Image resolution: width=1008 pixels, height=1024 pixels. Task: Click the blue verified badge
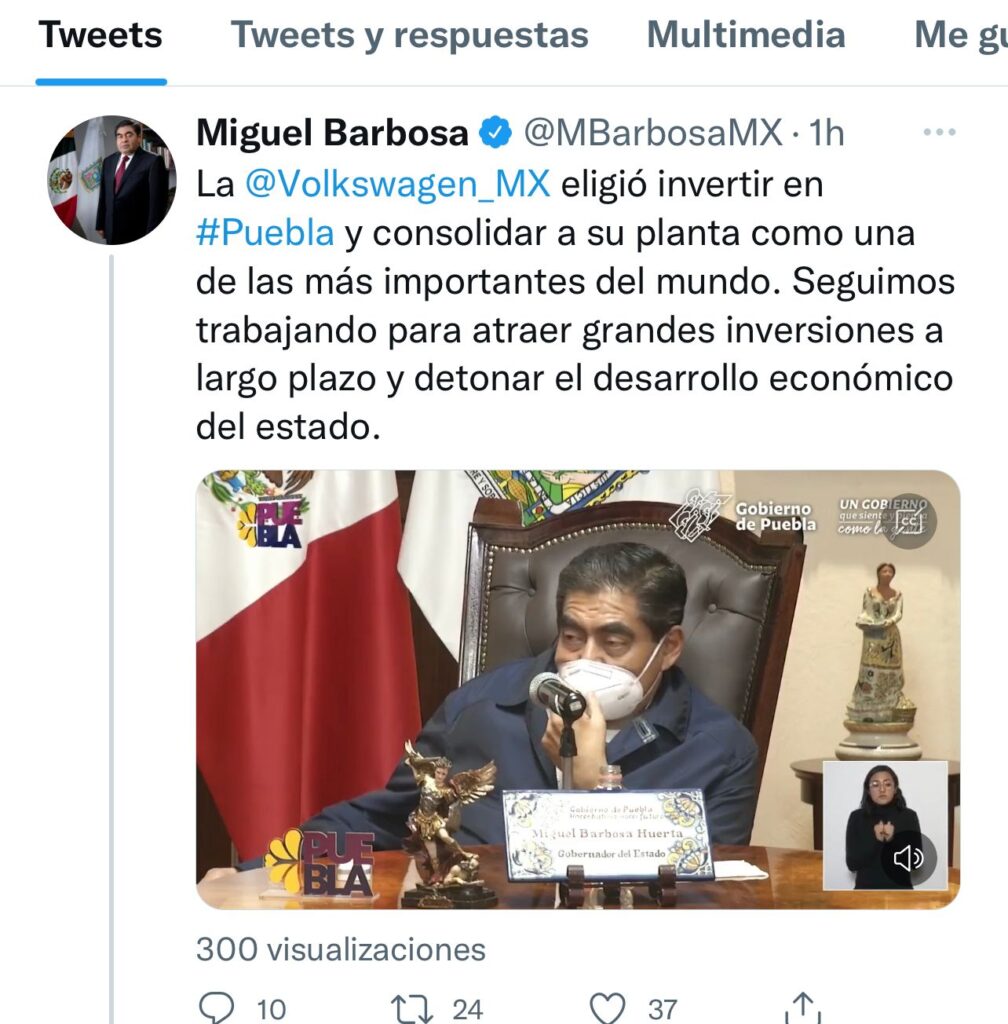tap(496, 133)
